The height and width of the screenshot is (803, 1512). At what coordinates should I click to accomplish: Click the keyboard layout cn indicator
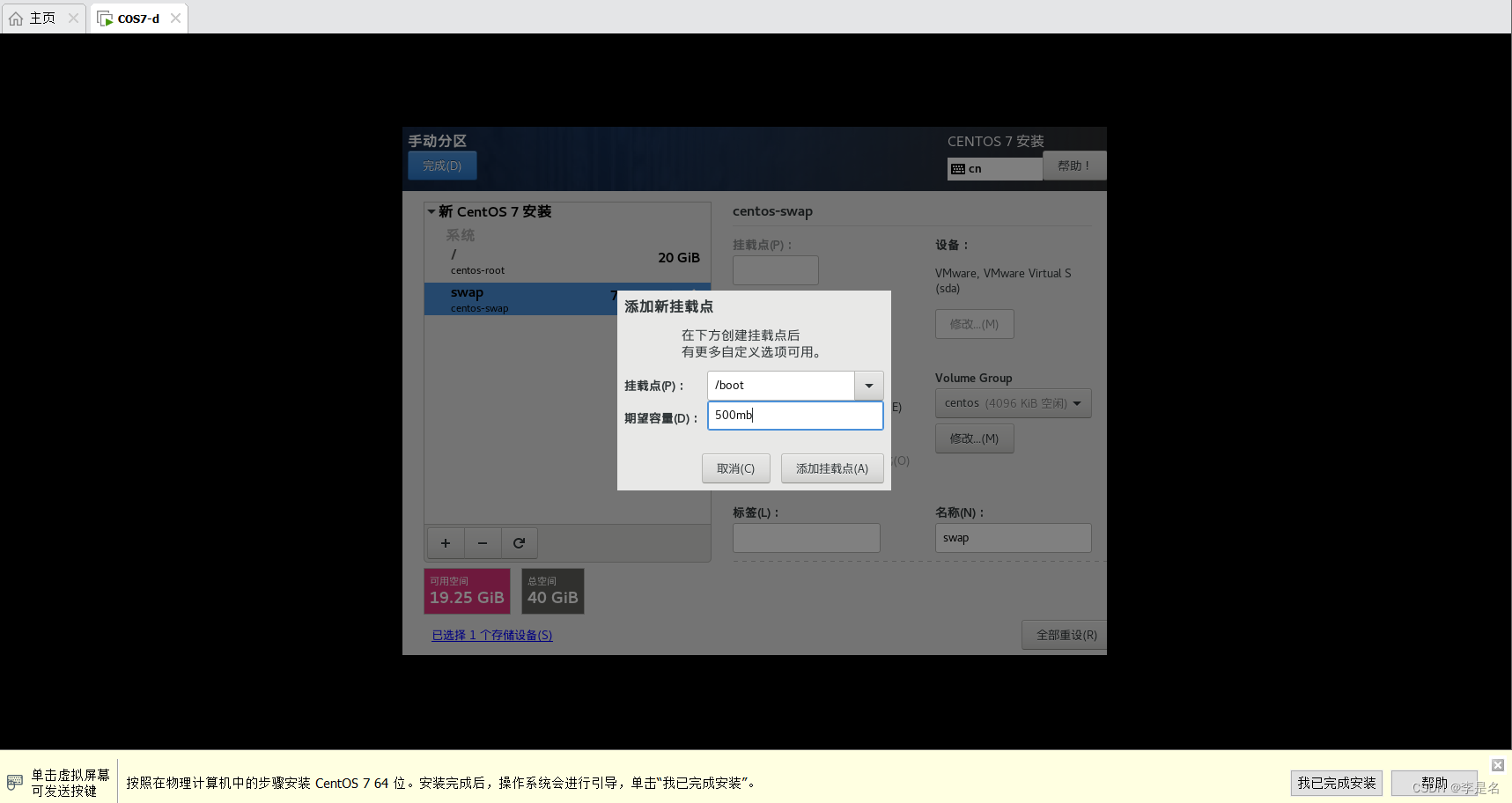tap(995, 168)
